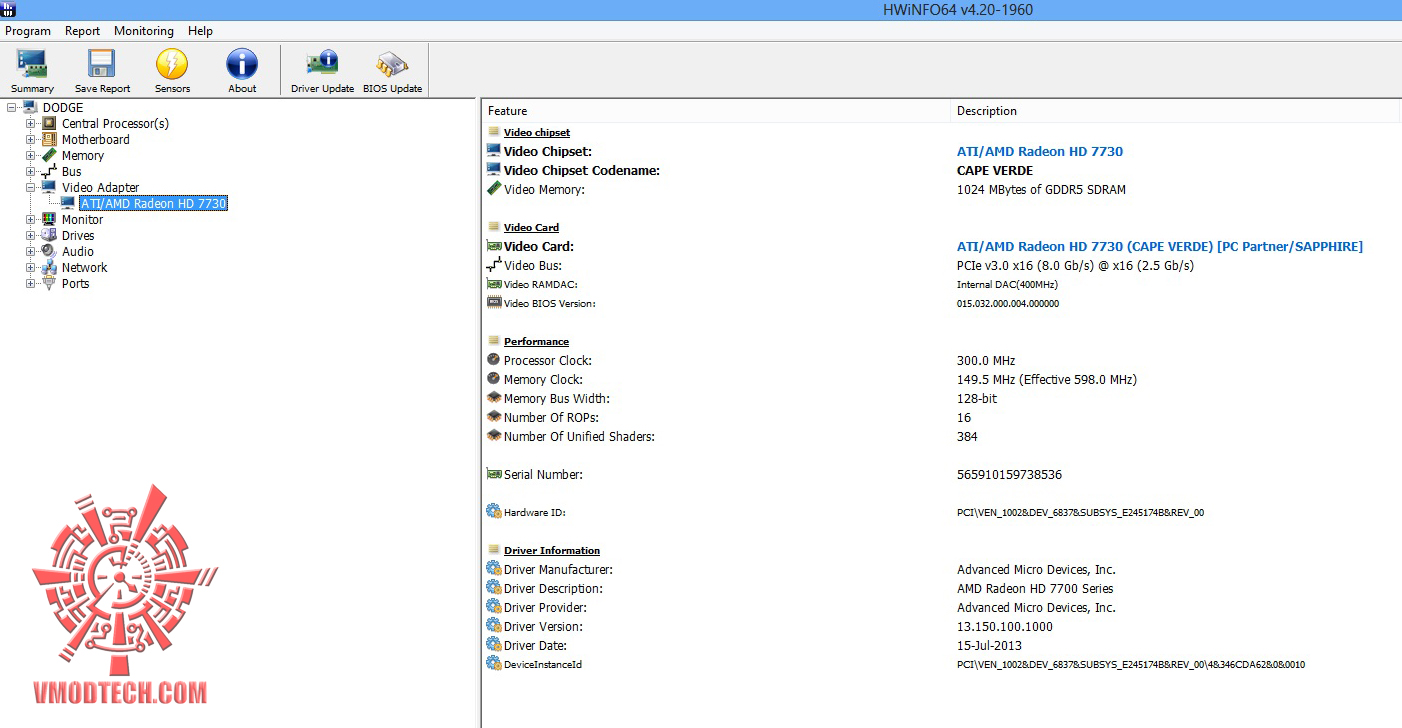
Task: Open the Help menu
Action: pyautogui.click(x=200, y=31)
